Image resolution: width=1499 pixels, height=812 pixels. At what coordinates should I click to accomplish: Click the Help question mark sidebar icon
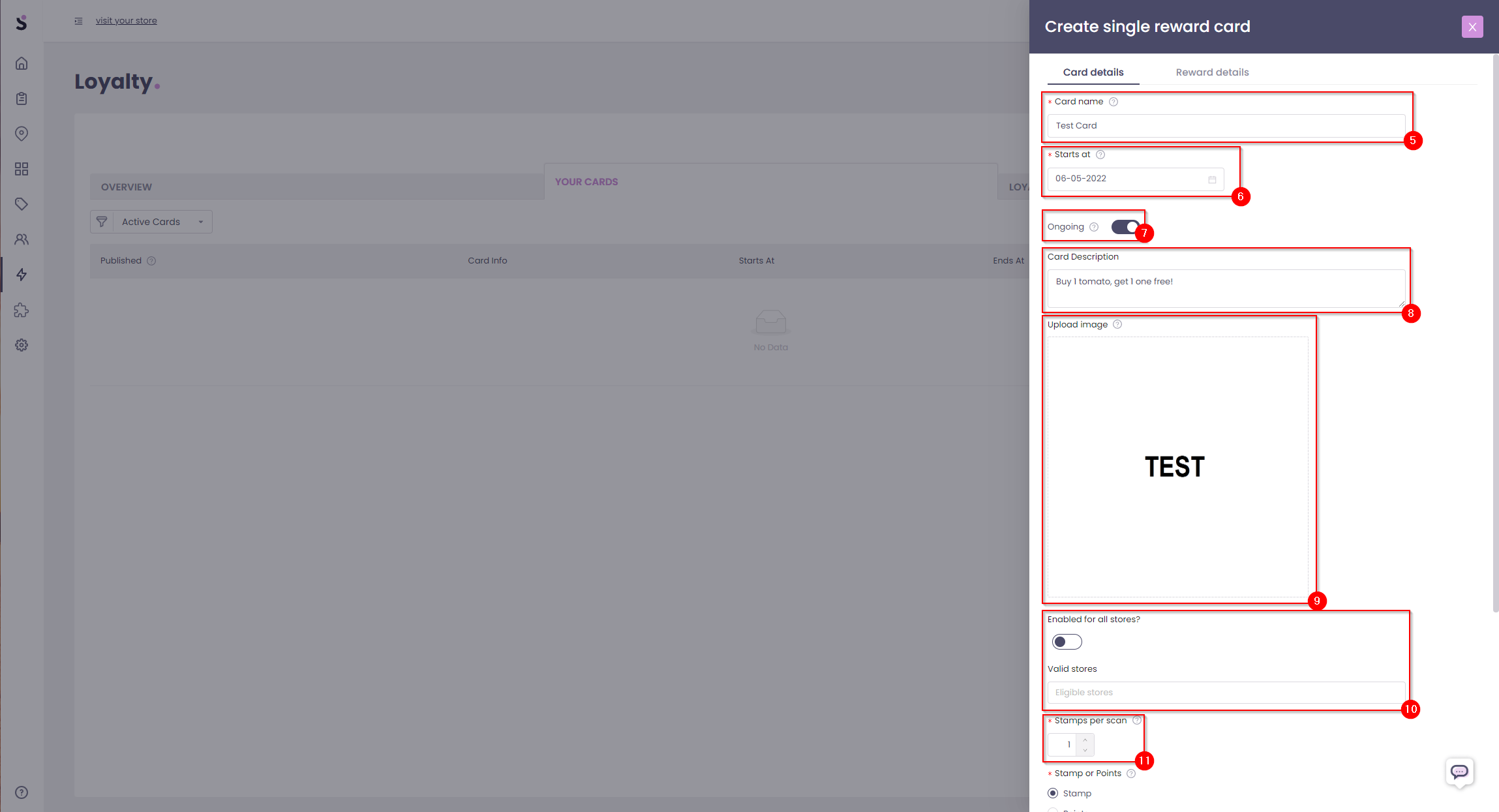click(x=22, y=792)
